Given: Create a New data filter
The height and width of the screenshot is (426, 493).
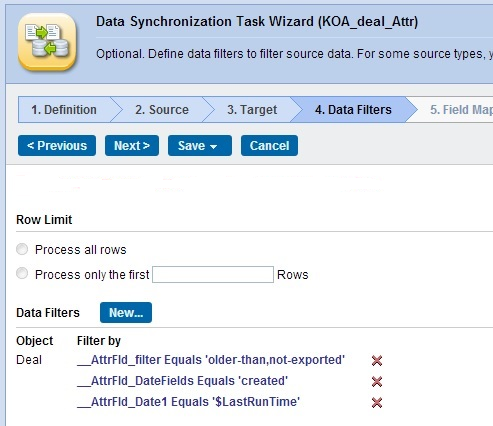Looking at the screenshot, I should [126, 312].
